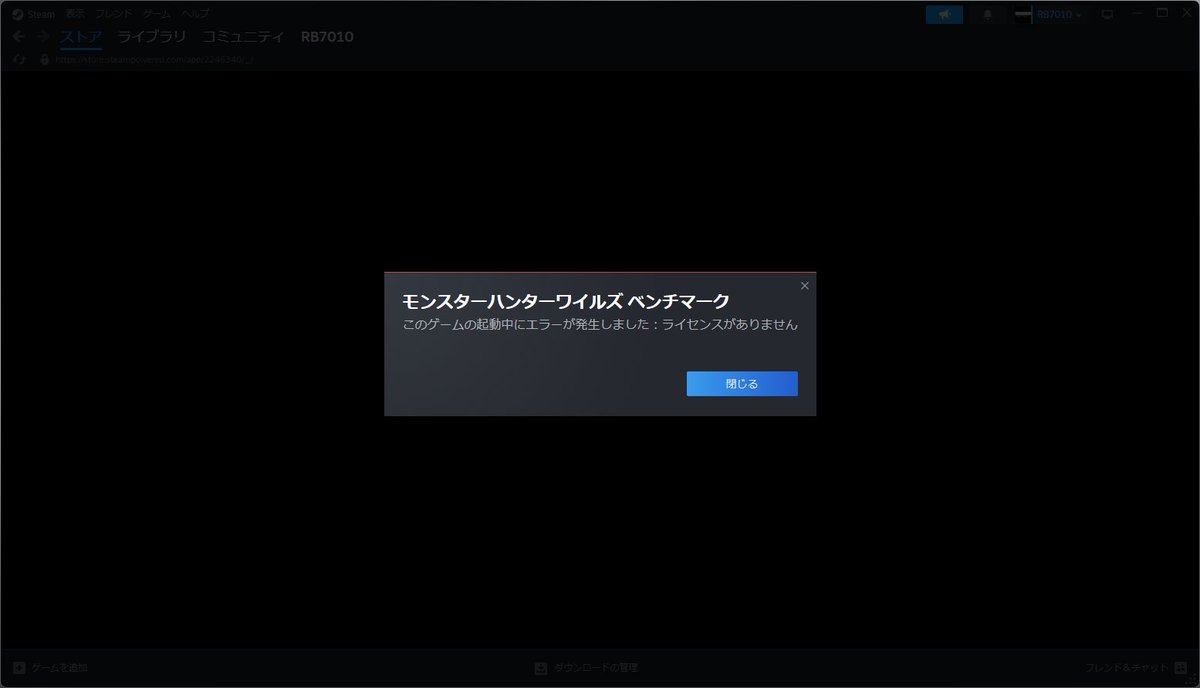Click ゲームを追加 at the bottom

(60, 667)
